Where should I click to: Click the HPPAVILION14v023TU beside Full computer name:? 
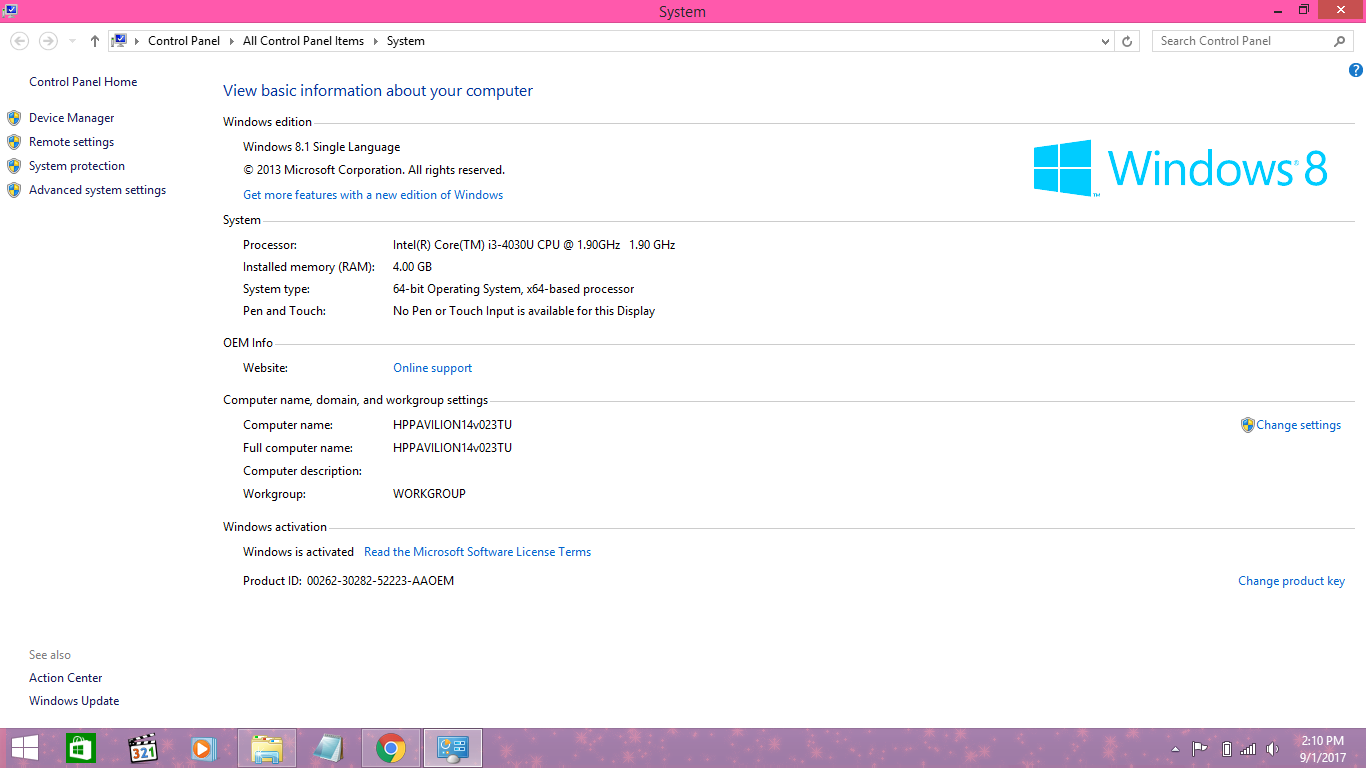pyautogui.click(x=453, y=448)
